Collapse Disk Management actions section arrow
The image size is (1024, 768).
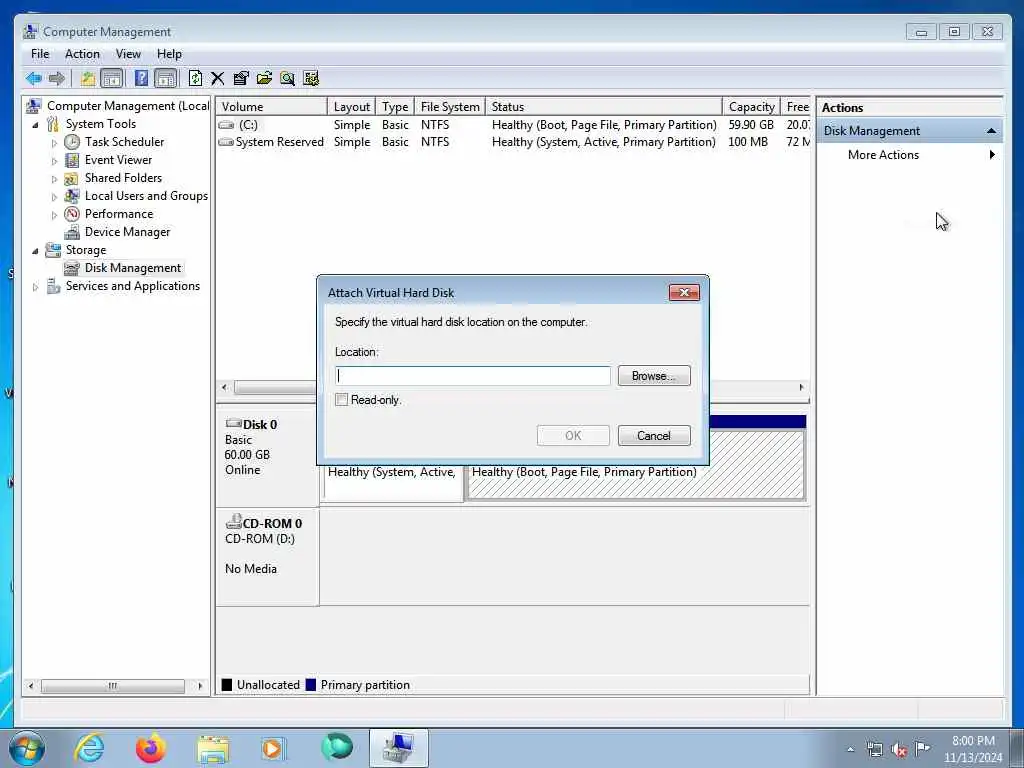point(991,131)
